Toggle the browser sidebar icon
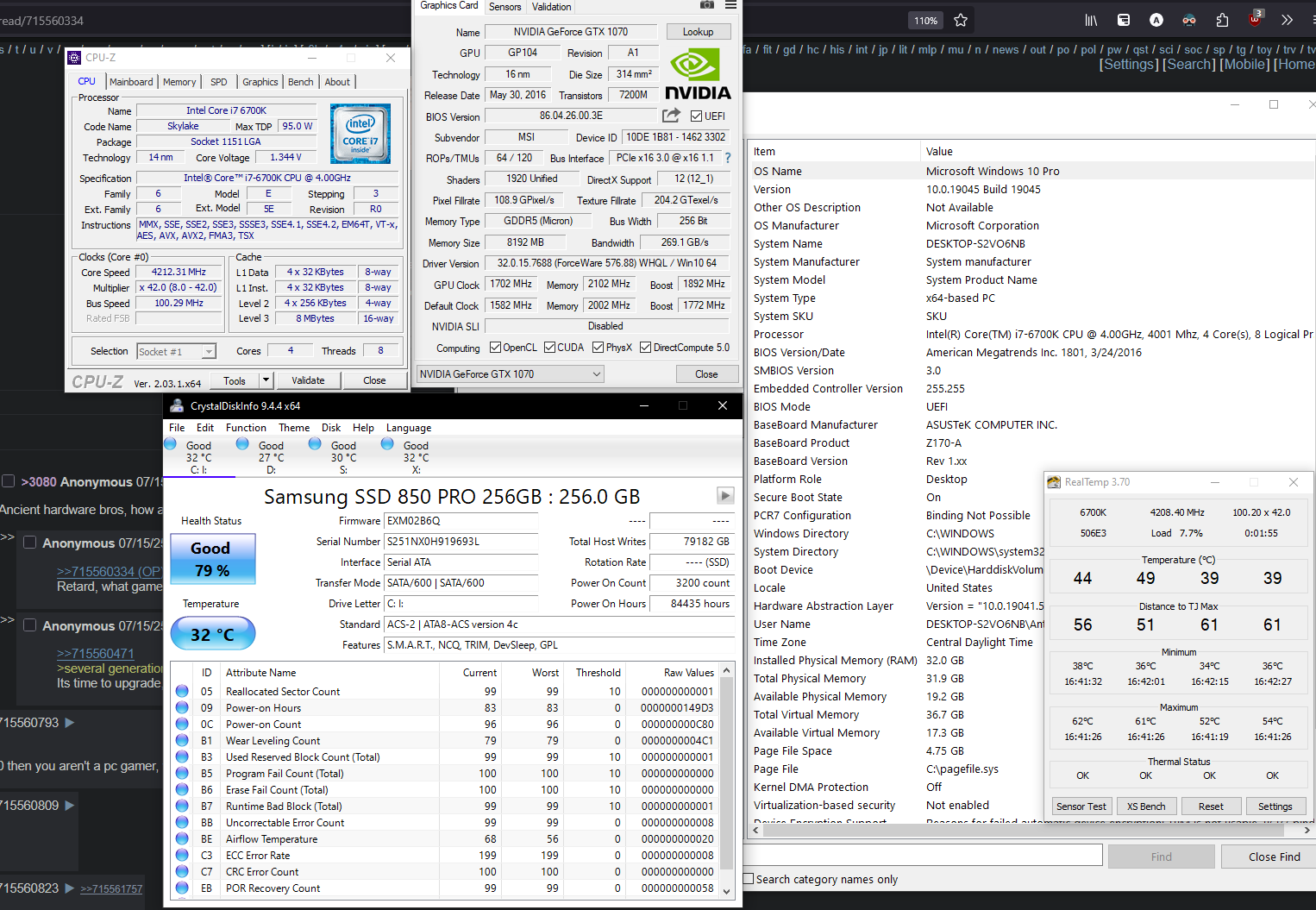 point(1124,20)
